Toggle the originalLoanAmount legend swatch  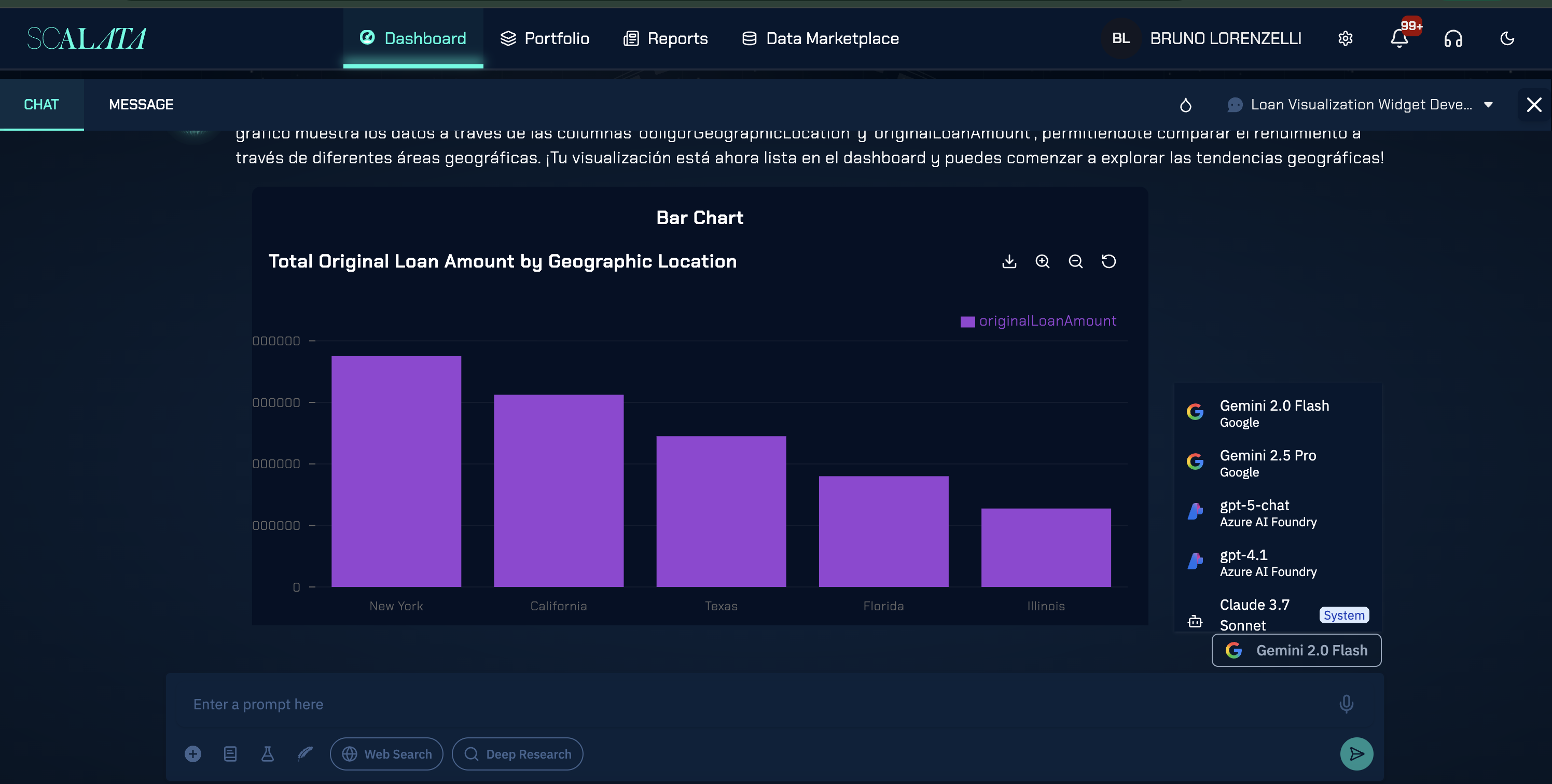pos(967,321)
